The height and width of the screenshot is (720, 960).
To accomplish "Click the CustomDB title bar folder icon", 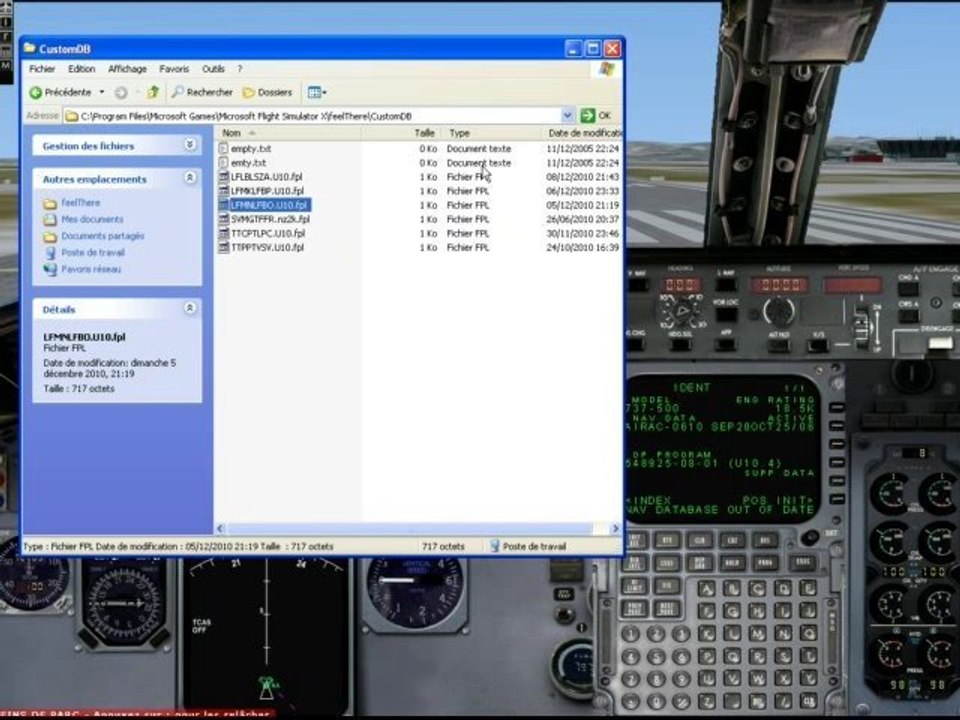I will pyautogui.click(x=30, y=48).
